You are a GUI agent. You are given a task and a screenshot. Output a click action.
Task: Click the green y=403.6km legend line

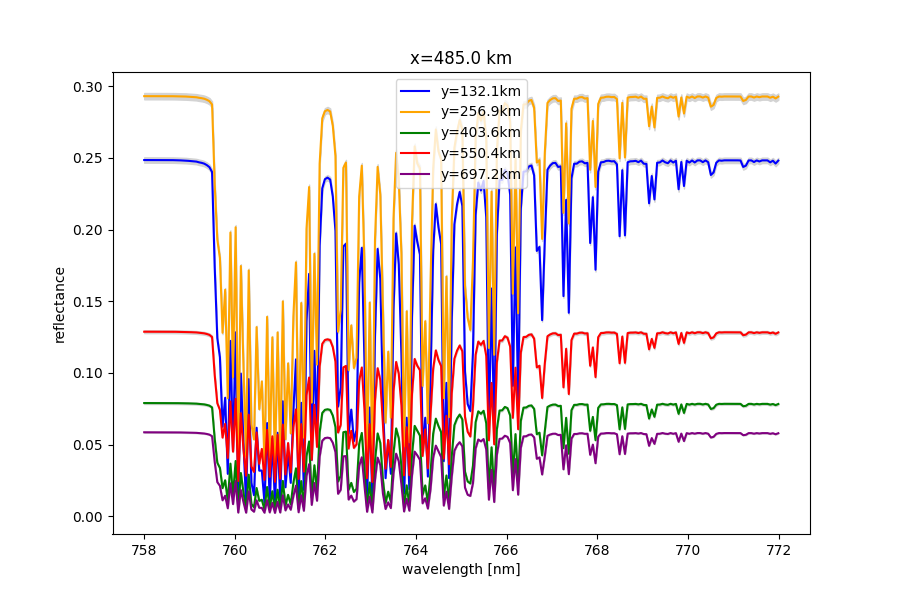(x=415, y=133)
